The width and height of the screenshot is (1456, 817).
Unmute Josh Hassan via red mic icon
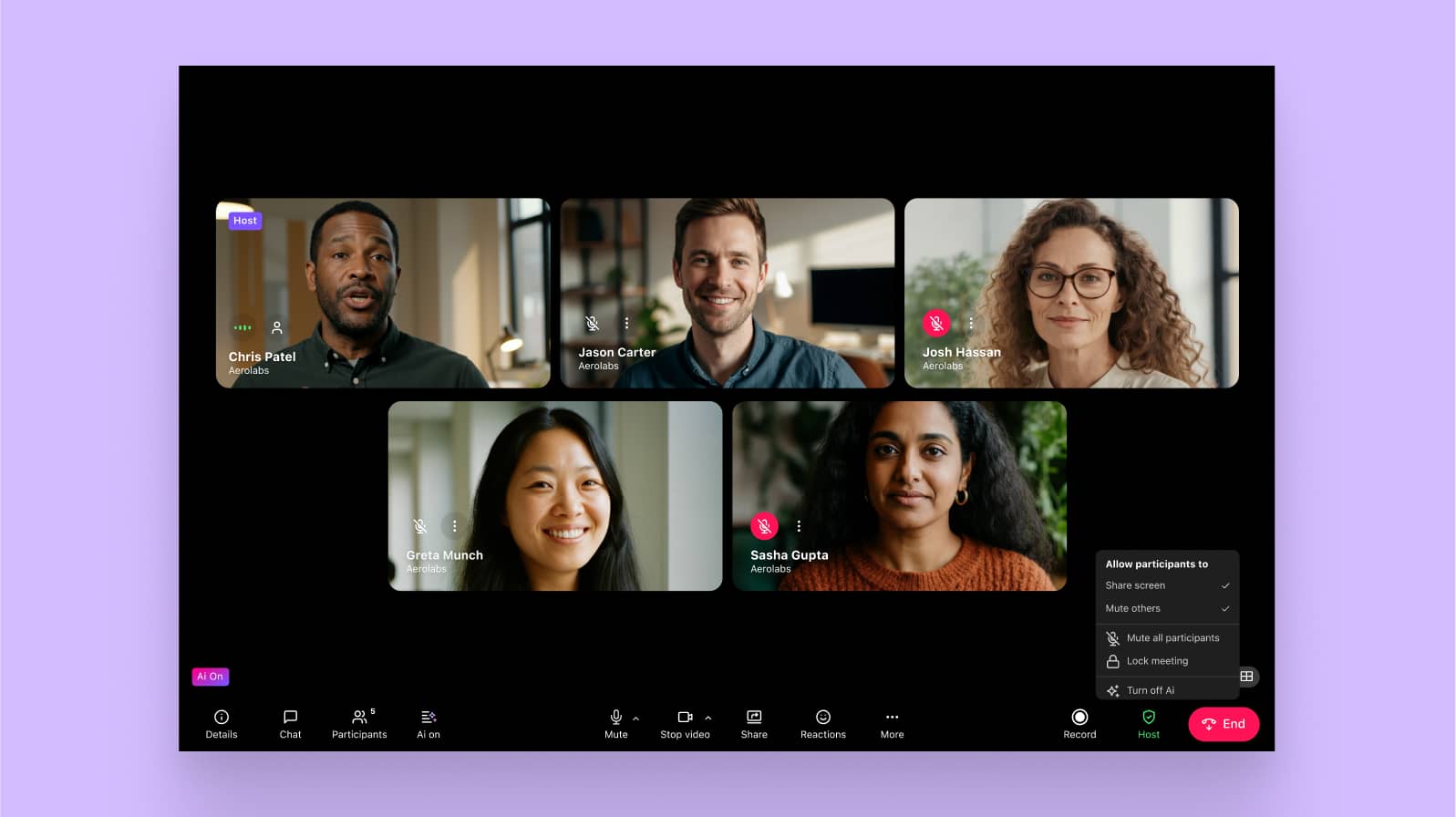[x=936, y=323]
